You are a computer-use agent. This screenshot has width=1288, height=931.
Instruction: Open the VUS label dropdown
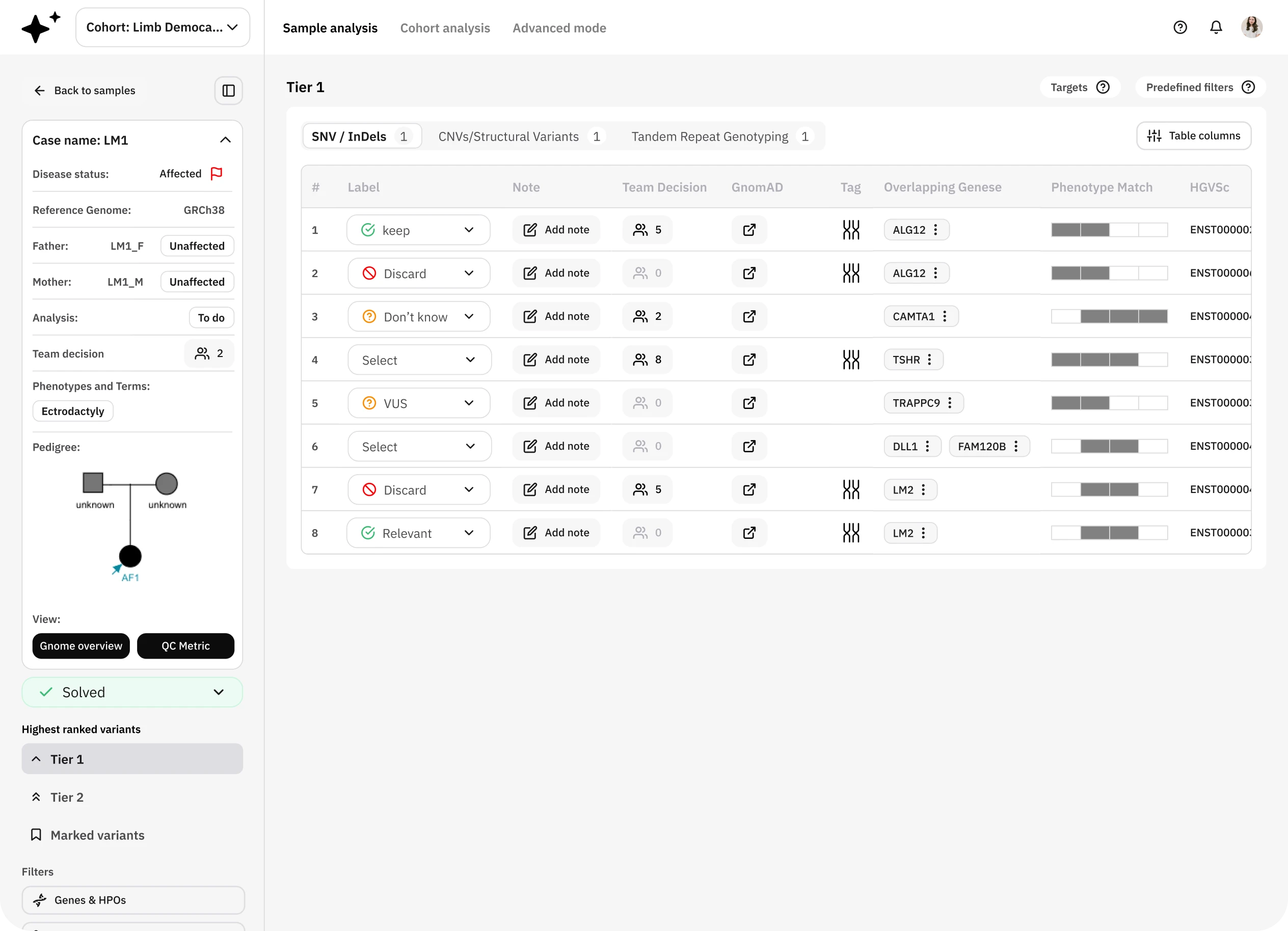tap(418, 402)
